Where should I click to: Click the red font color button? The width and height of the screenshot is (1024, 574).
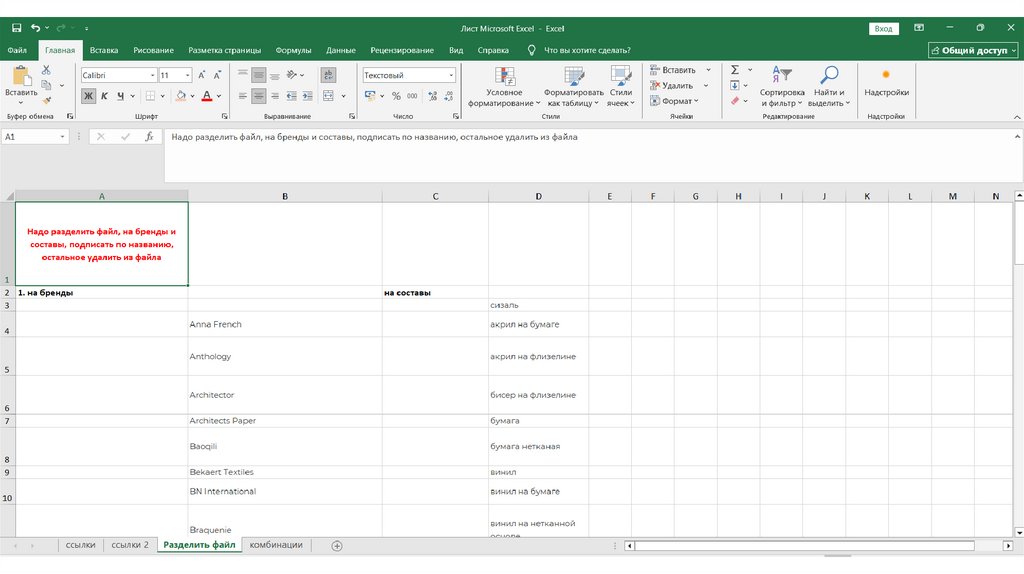tap(206, 96)
